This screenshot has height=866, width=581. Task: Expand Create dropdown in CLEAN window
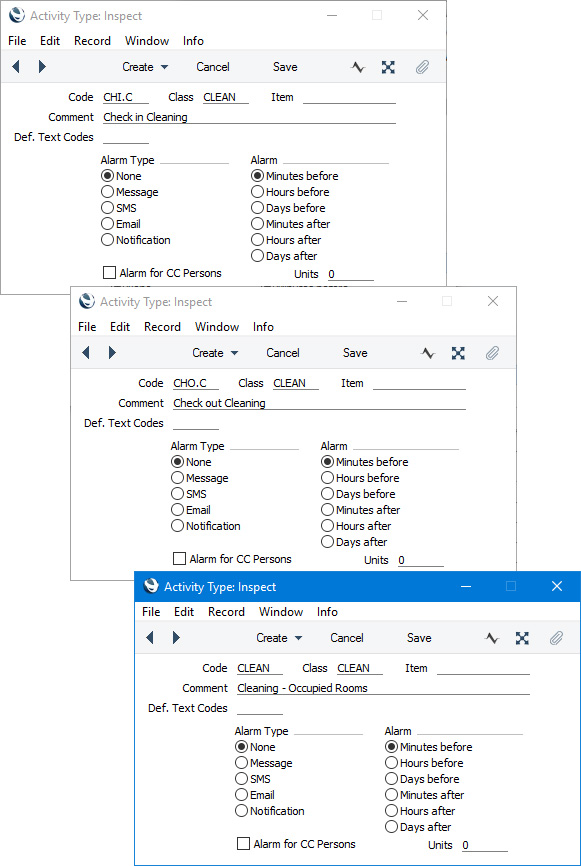tap(279, 638)
